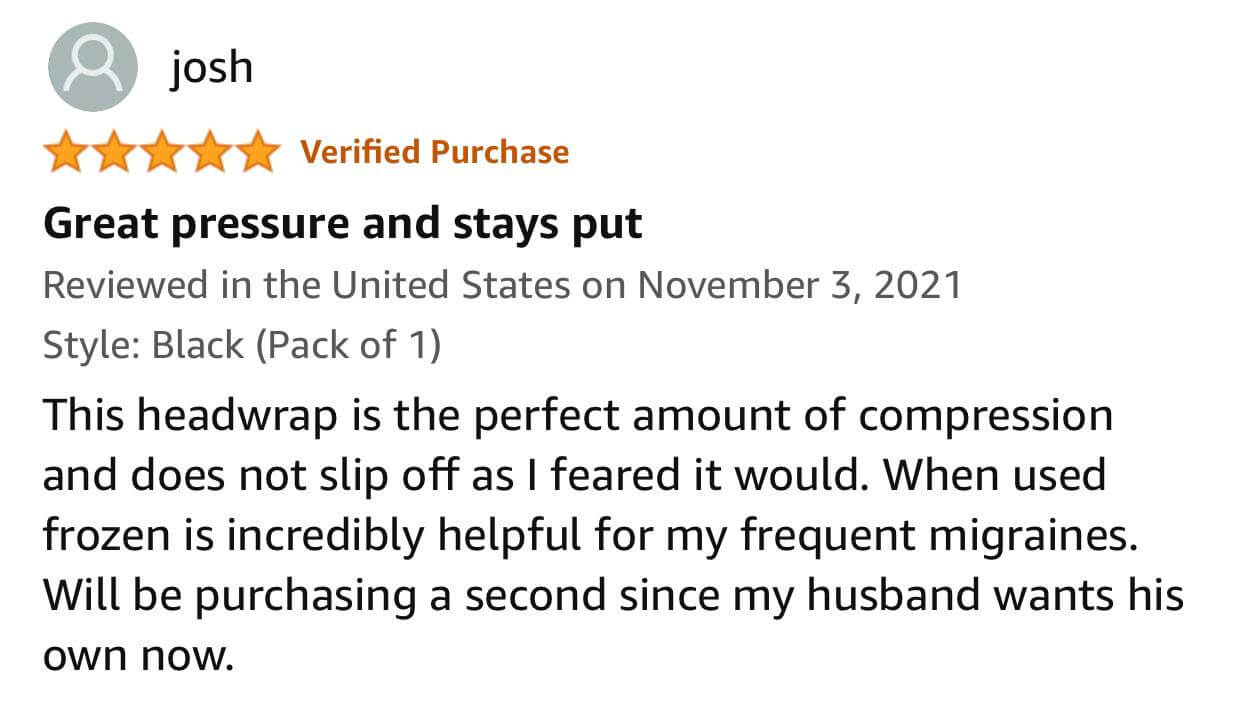This screenshot has height=706, width=1242.
Task: Click the second orange rating star
Action: 113,153
